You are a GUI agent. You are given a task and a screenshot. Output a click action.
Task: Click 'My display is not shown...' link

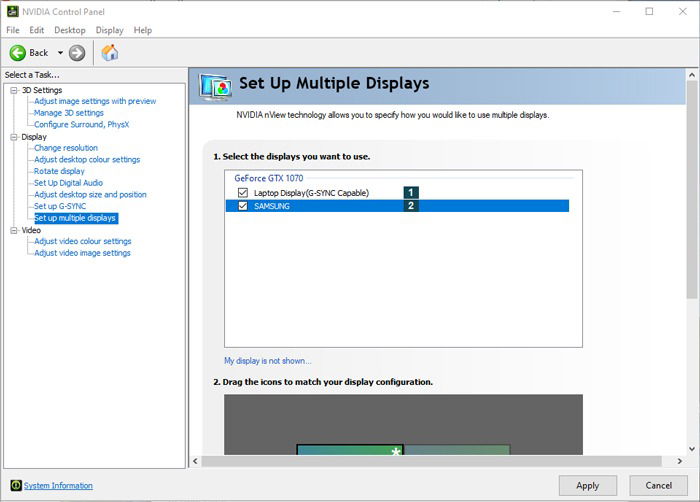[x=267, y=360]
